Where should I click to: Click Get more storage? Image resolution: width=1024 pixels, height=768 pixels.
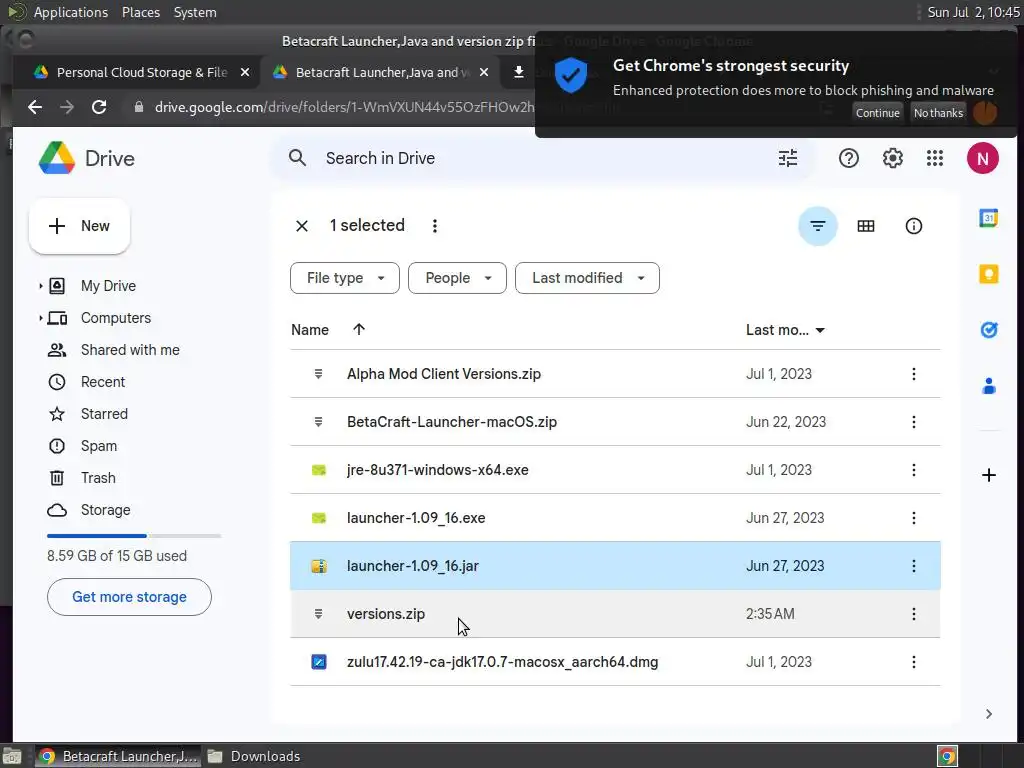click(129, 597)
